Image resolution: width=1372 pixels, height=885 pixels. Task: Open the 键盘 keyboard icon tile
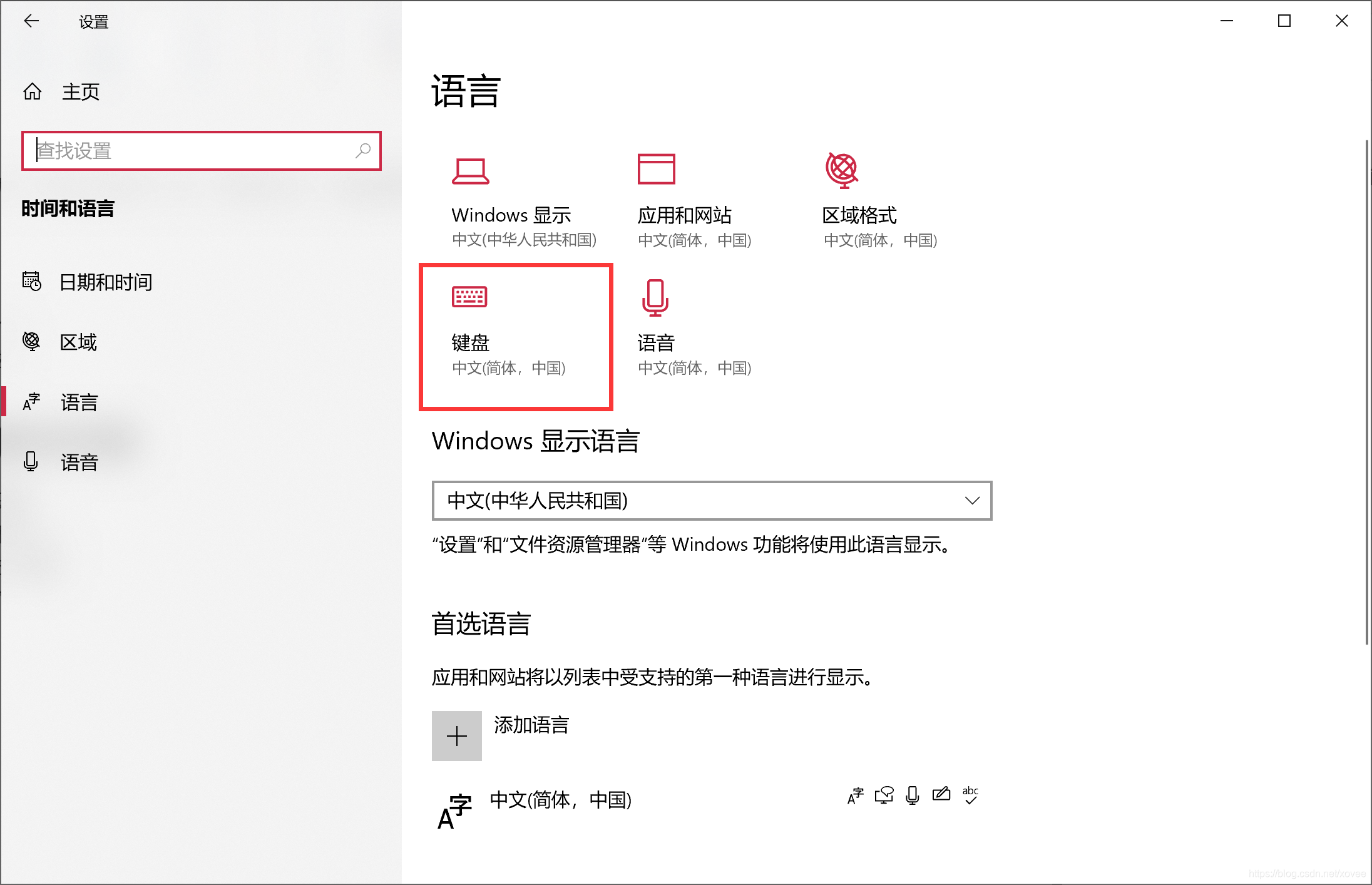pyautogui.click(x=469, y=297)
